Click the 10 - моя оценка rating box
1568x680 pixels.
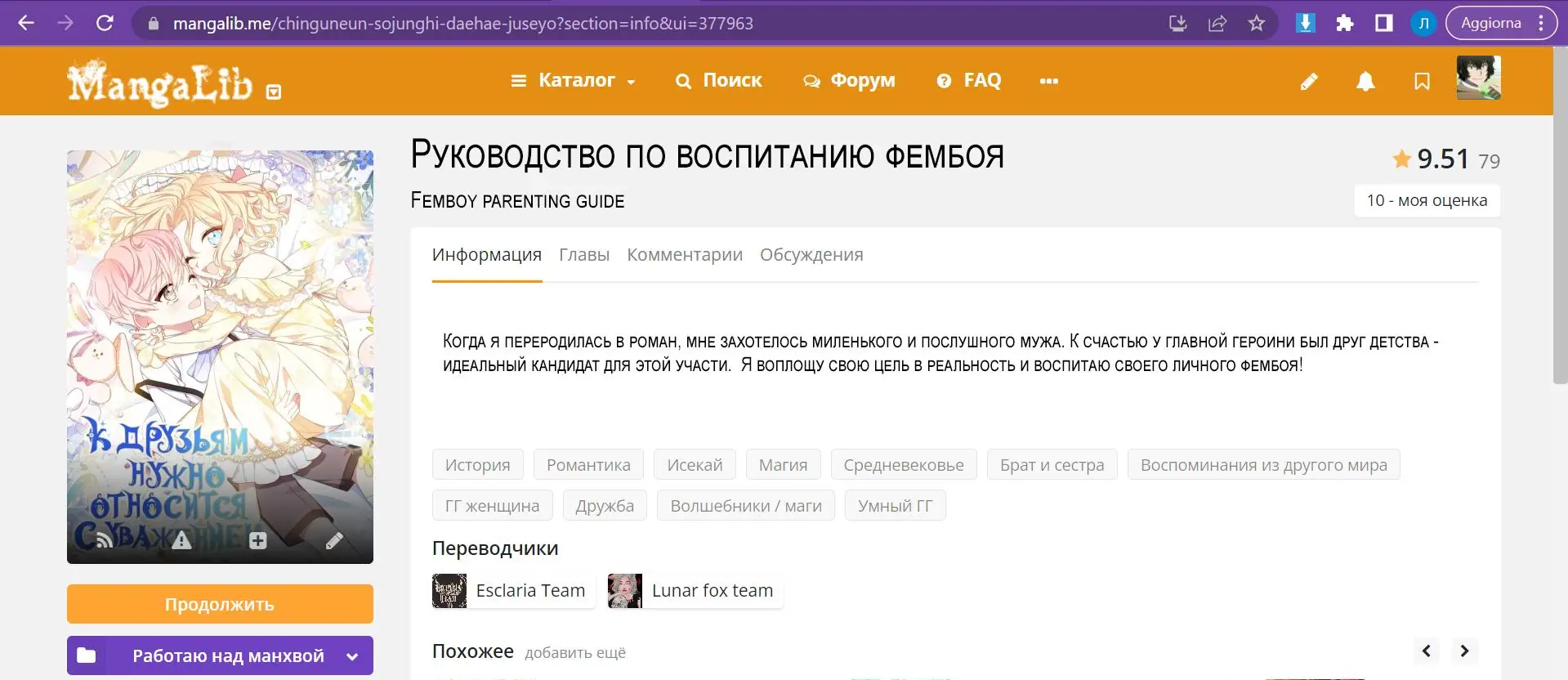coord(1427,200)
